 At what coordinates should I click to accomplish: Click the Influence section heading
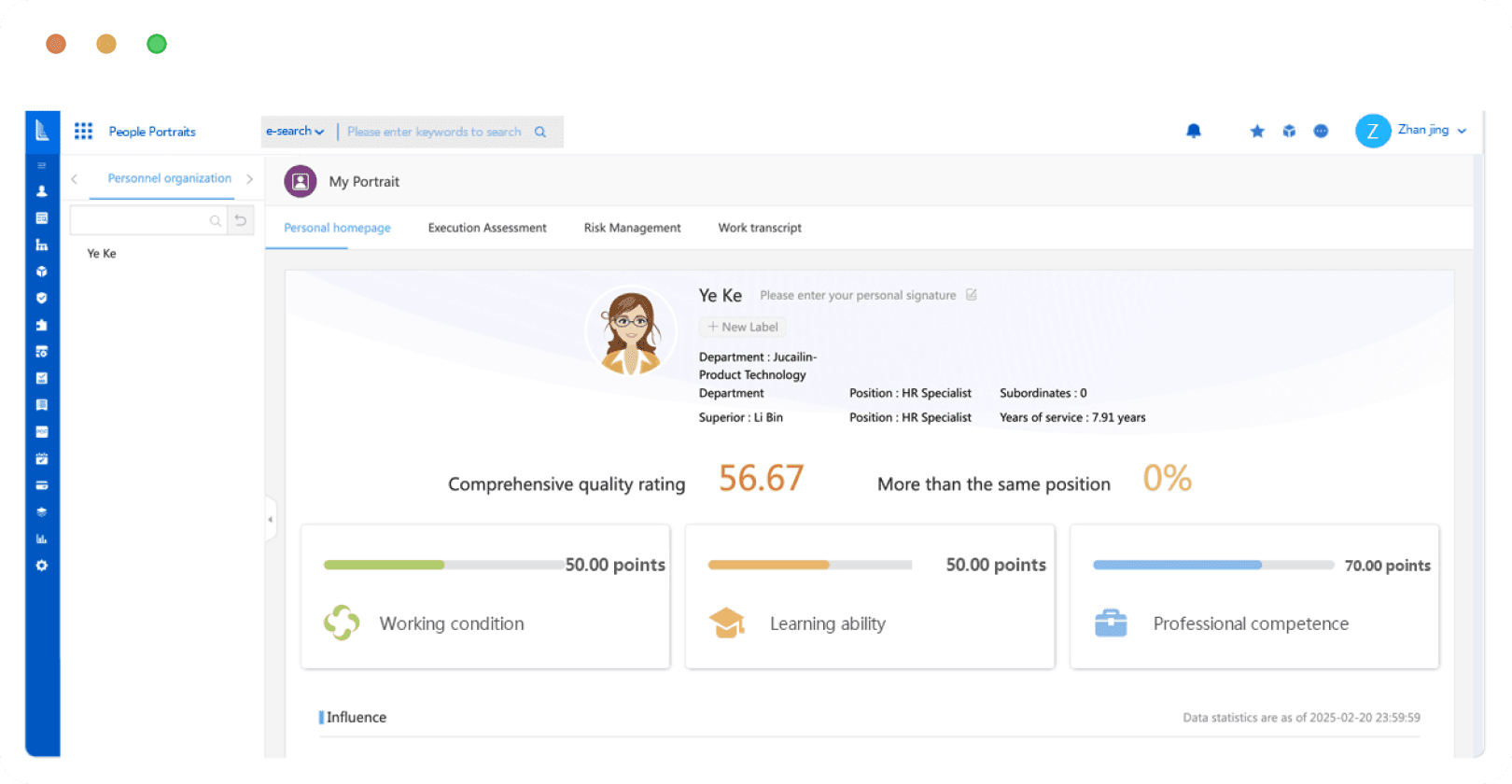(x=356, y=718)
